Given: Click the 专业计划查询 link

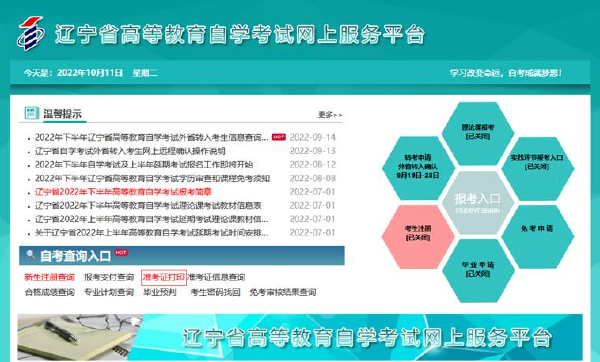Looking at the screenshot, I should pos(109,292).
